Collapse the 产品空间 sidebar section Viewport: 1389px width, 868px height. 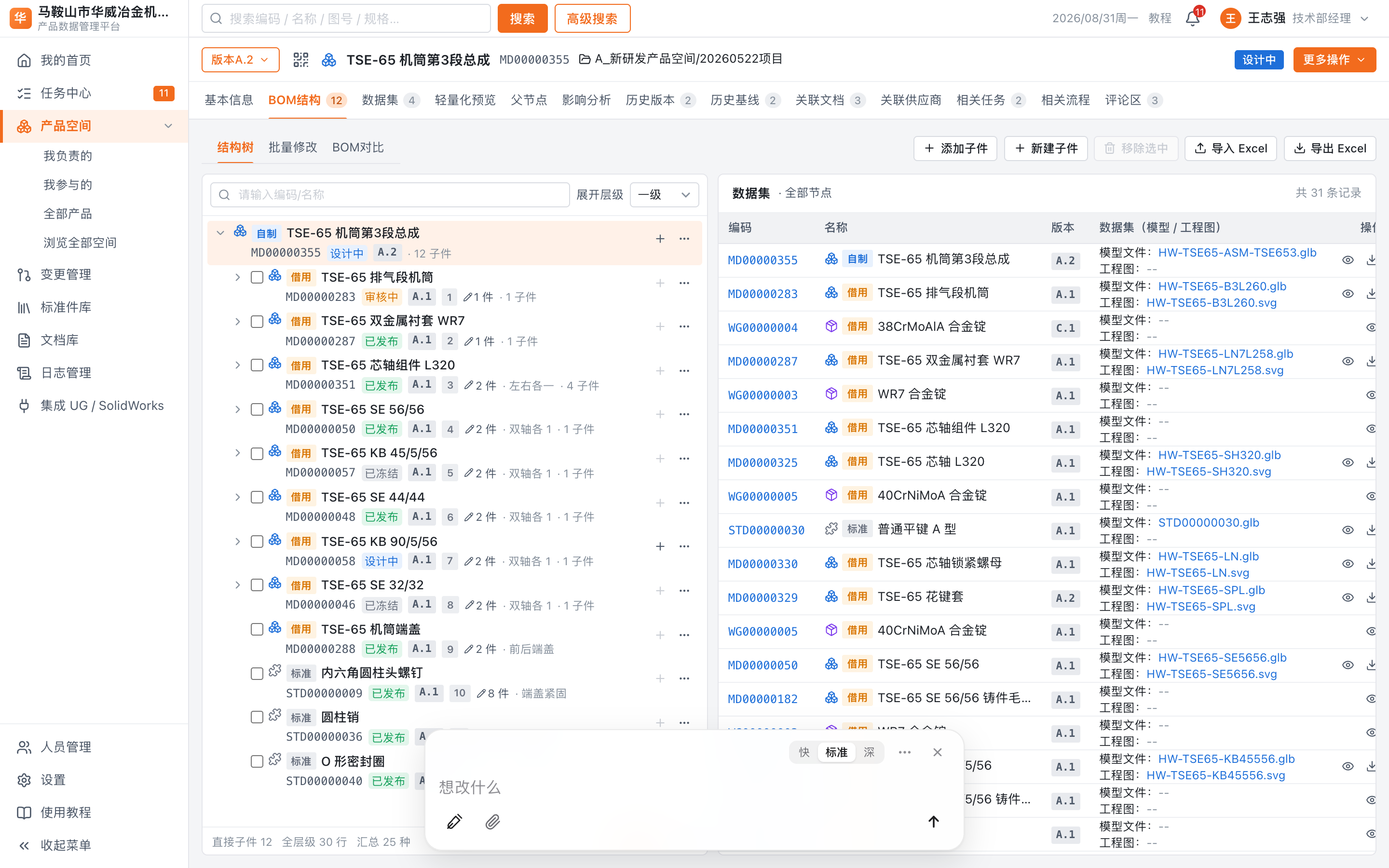168,126
